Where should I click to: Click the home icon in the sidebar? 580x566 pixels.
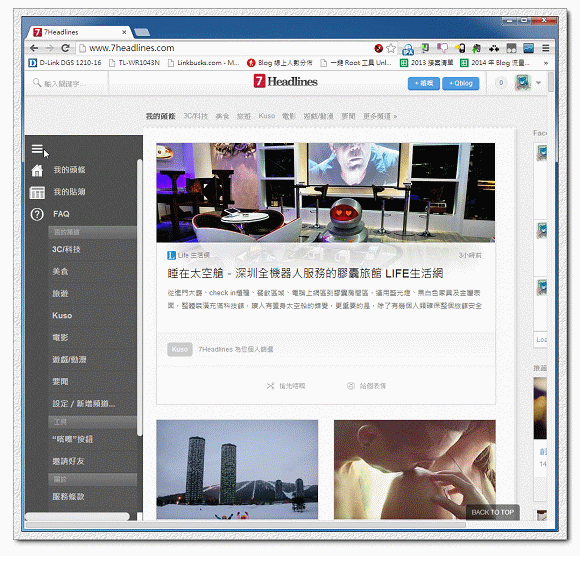click(37, 170)
